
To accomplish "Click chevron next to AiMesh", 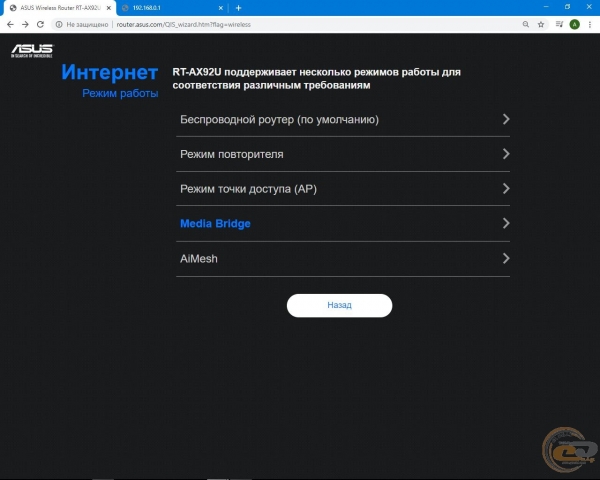I will tap(506, 258).
